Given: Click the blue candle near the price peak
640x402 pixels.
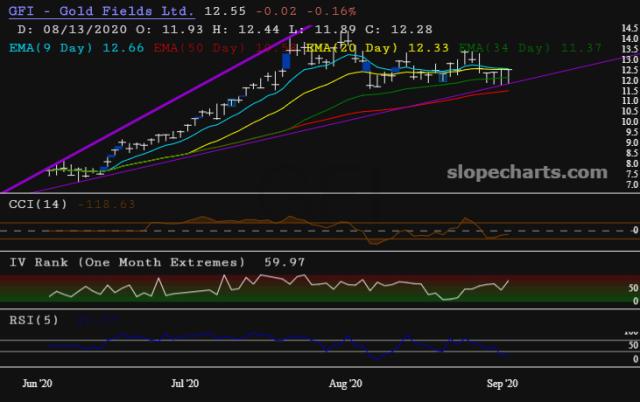Looking at the screenshot, I should [286, 60].
